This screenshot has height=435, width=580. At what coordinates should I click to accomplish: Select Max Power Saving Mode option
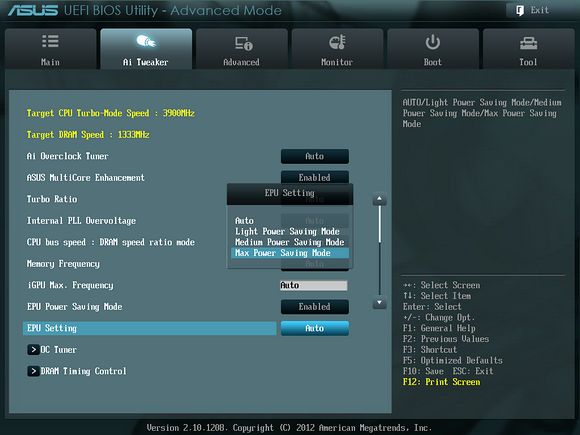tap(290, 253)
